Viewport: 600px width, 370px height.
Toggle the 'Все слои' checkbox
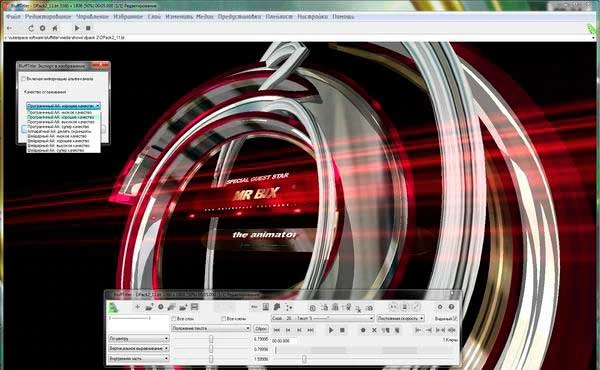point(174,318)
